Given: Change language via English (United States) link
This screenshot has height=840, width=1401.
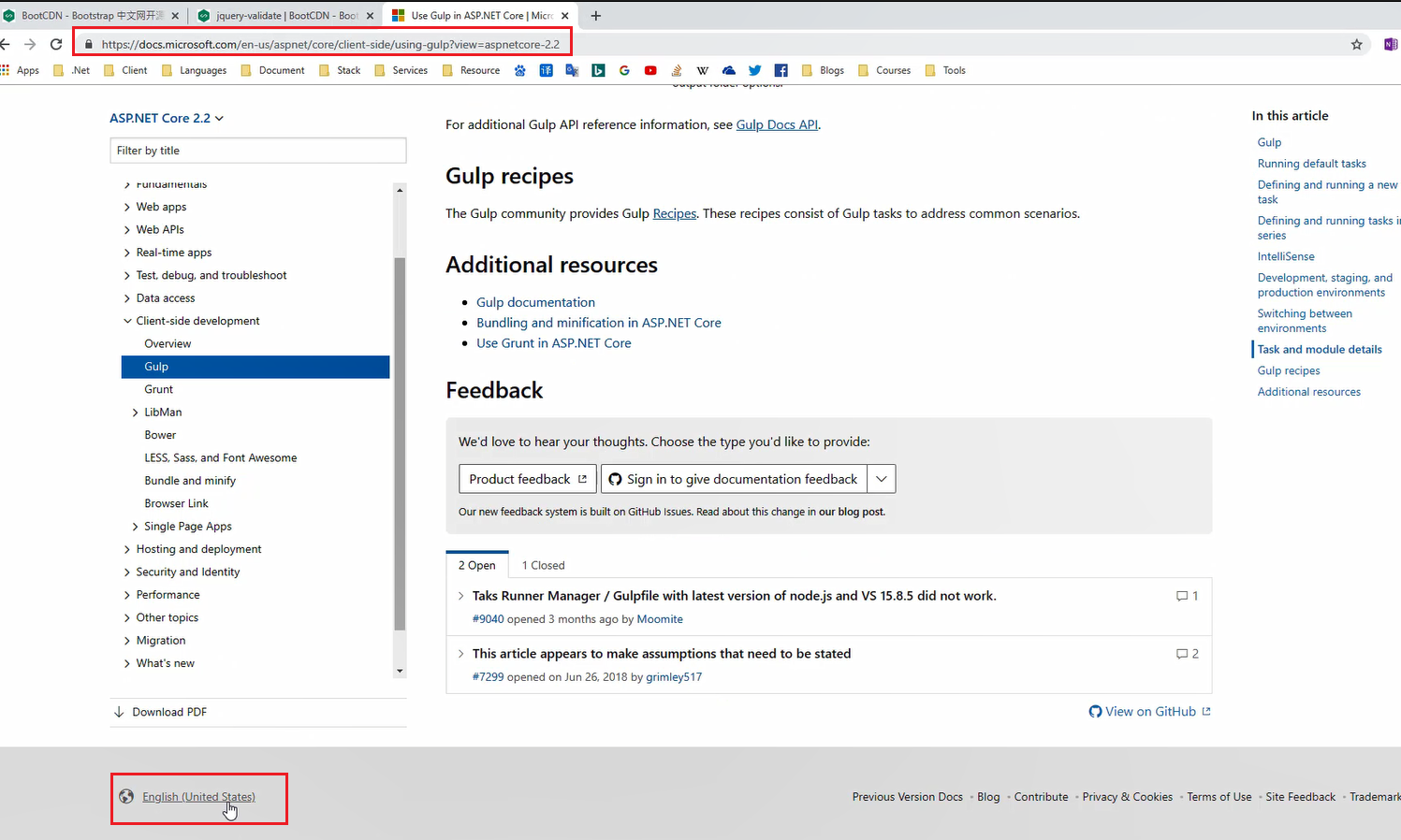Looking at the screenshot, I should (x=198, y=797).
